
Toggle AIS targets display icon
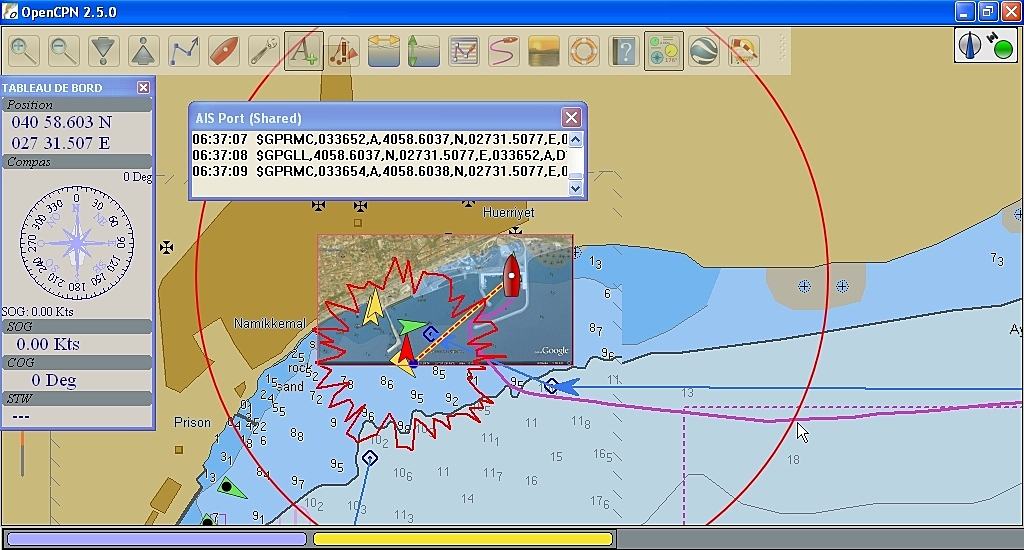coord(344,51)
